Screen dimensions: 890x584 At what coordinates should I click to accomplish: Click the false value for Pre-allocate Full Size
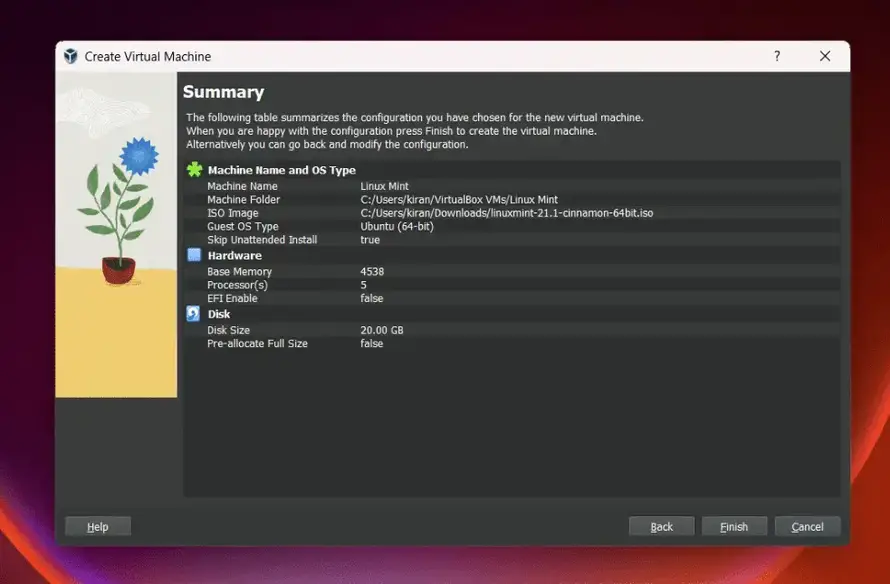[372, 343]
